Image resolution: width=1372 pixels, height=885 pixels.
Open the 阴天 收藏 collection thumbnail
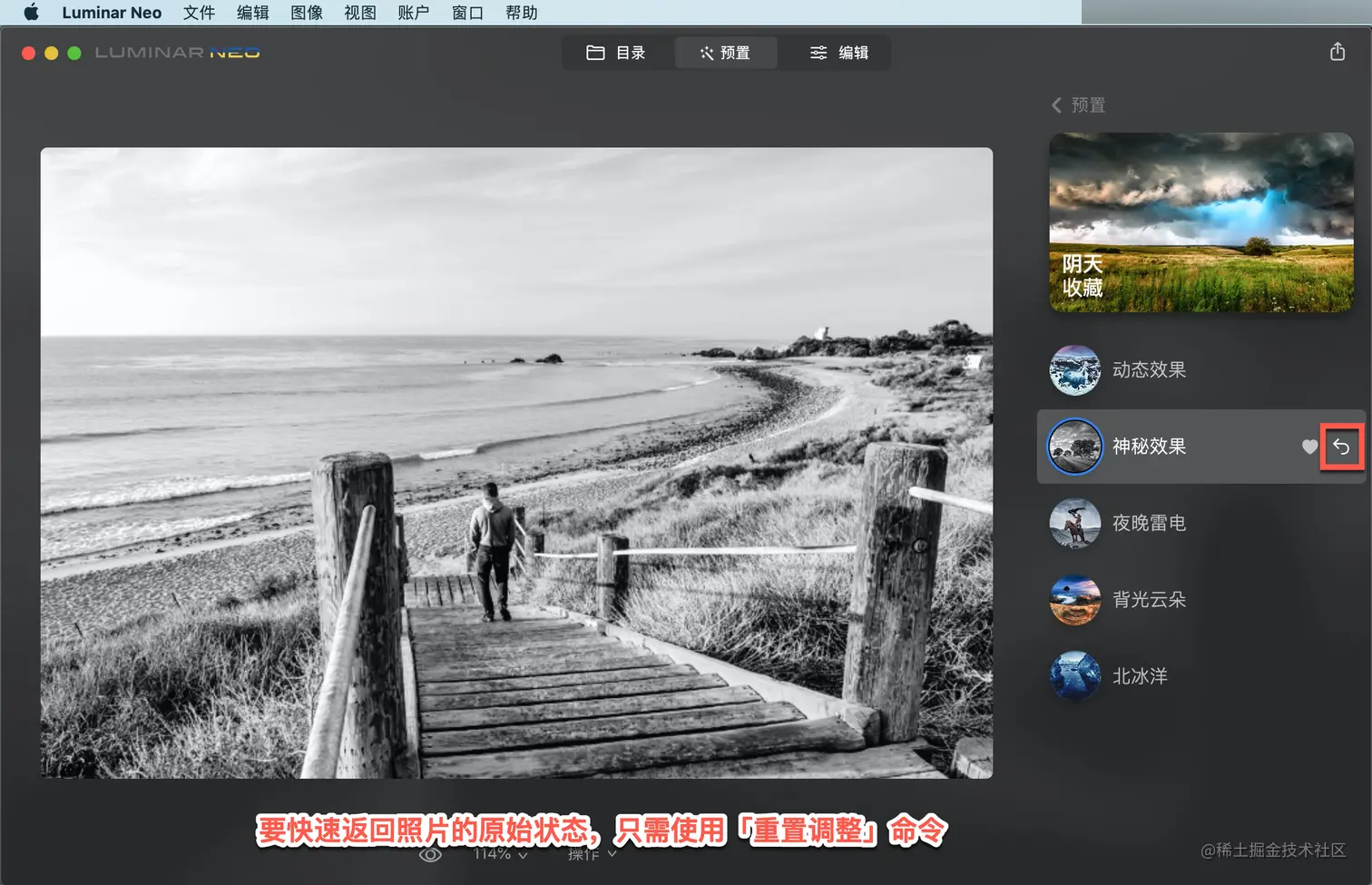(x=1201, y=222)
